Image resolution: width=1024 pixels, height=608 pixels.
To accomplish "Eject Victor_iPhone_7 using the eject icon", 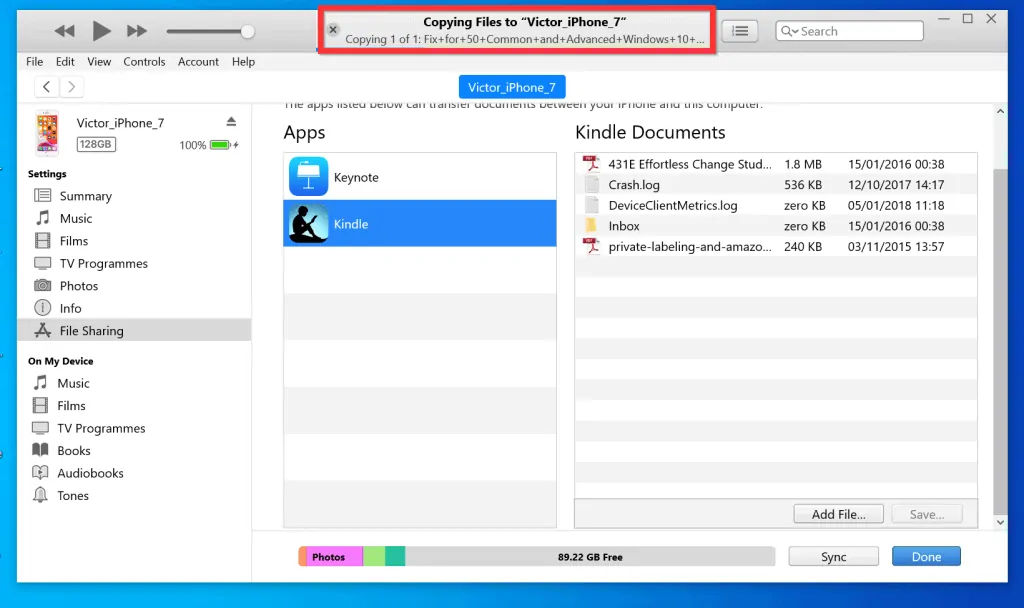I will (x=231, y=122).
